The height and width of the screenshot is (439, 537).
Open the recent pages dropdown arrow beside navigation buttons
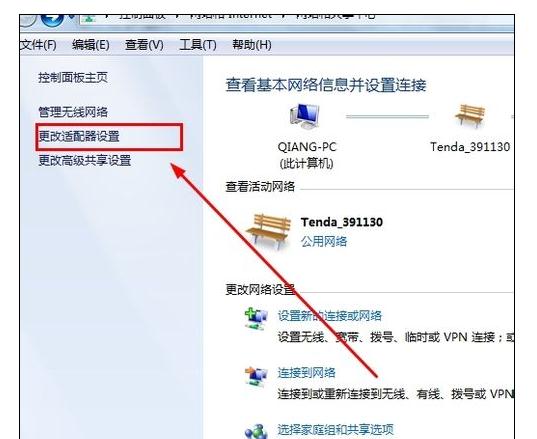[72, 17]
